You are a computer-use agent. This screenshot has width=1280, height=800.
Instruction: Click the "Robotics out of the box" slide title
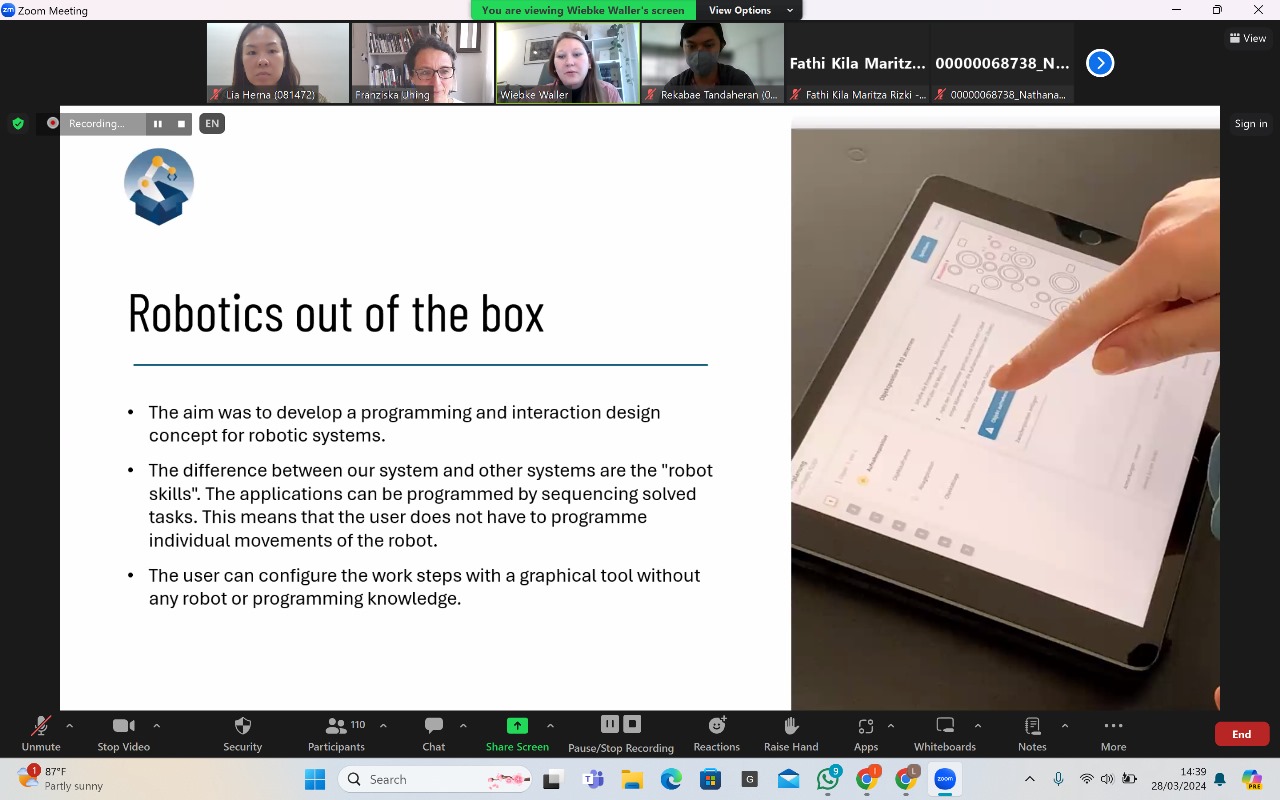coord(336,313)
